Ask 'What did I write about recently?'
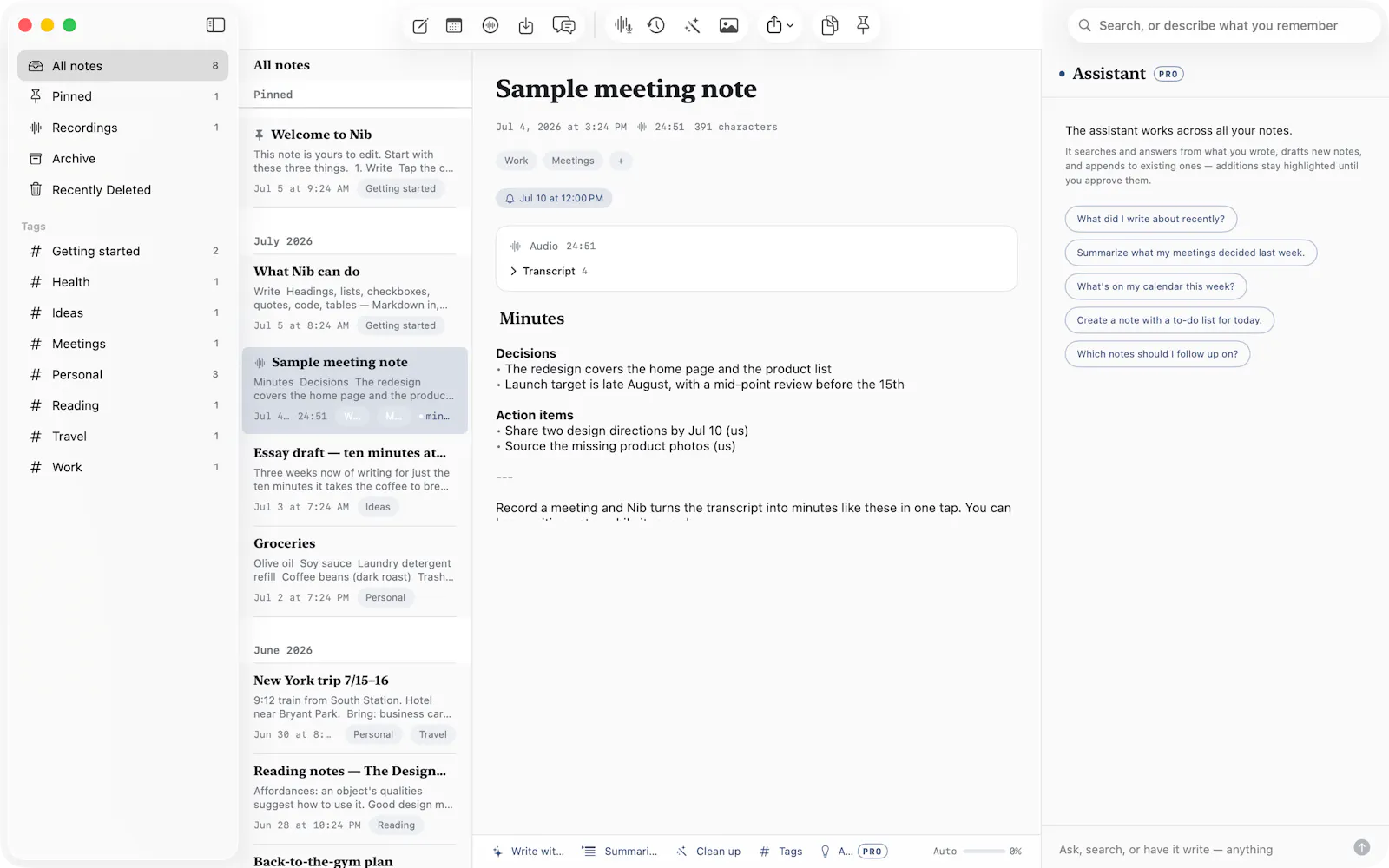 [1151, 219]
